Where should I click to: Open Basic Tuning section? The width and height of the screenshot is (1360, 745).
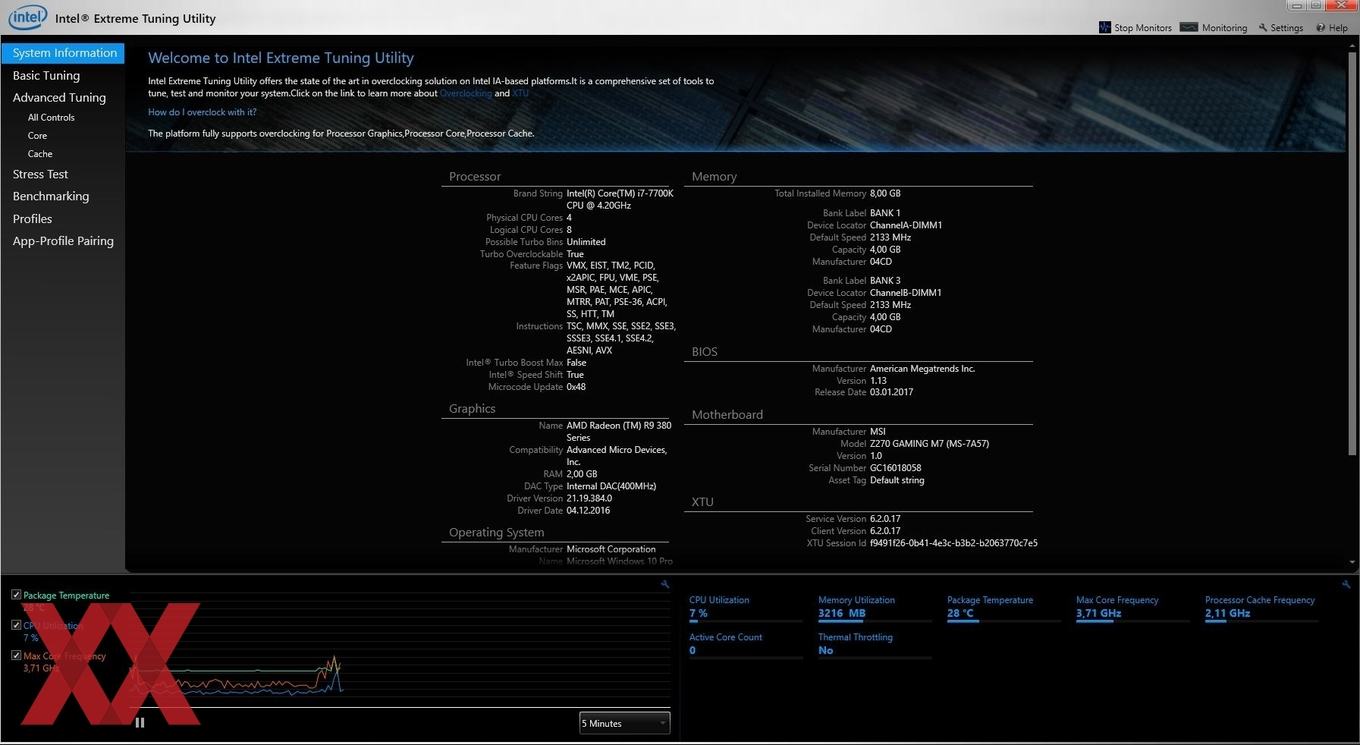click(46, 76)
